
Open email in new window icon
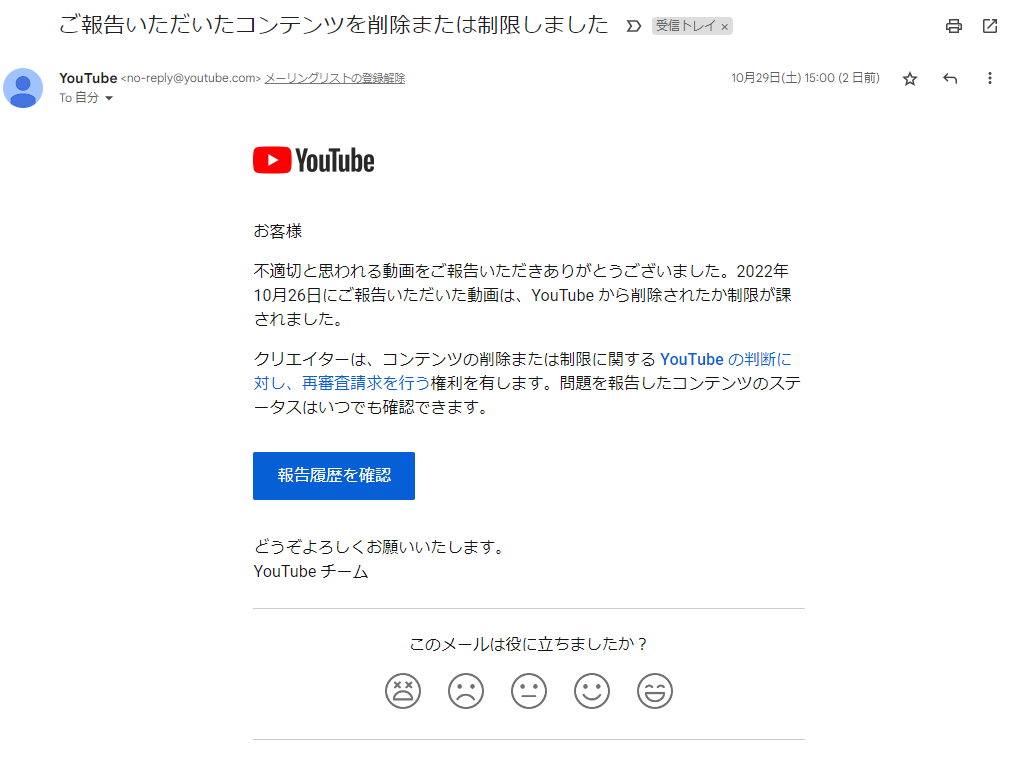pyautogui.click(x=990, y=26)
